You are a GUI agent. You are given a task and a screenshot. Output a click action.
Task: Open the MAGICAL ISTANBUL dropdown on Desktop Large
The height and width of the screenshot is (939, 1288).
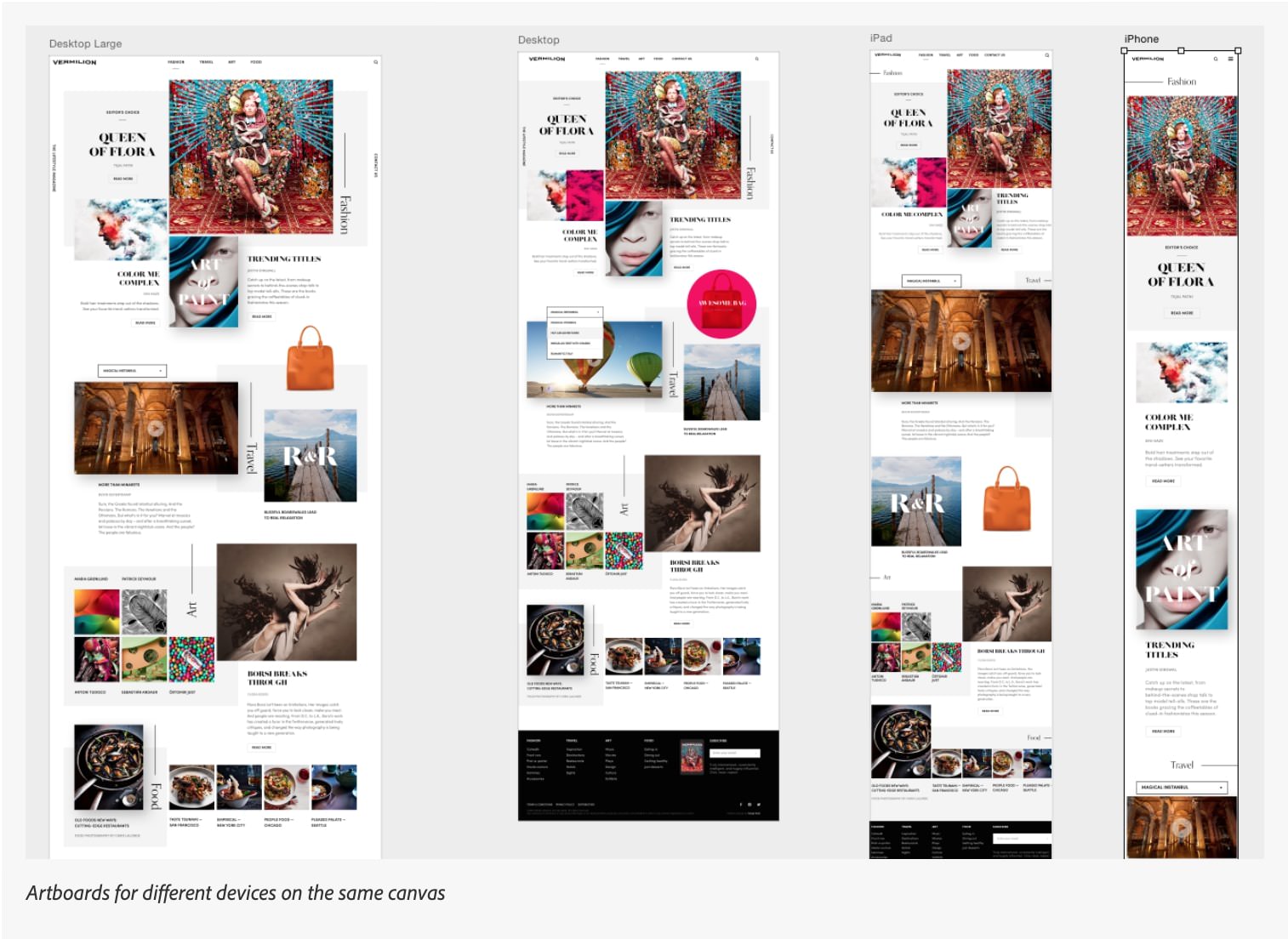point(134,370)
